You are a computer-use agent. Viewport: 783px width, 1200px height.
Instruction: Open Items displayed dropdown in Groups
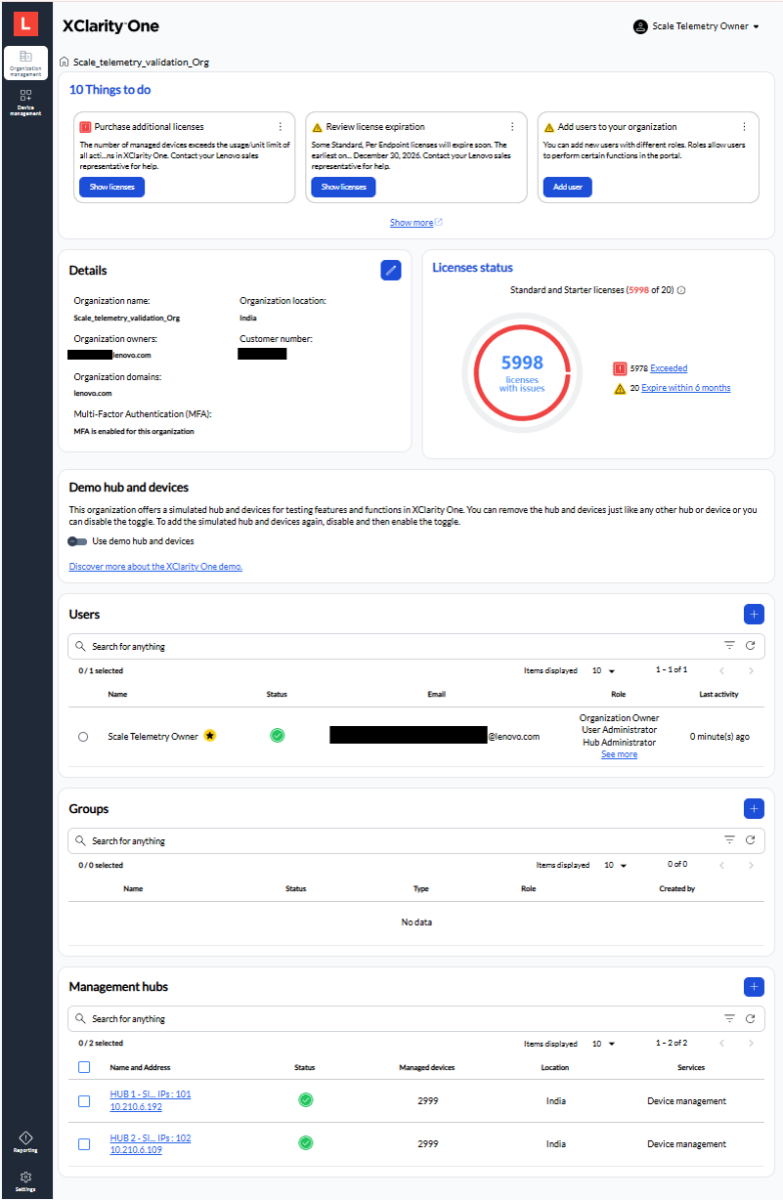pyautogui.click(x=615, y=865)
